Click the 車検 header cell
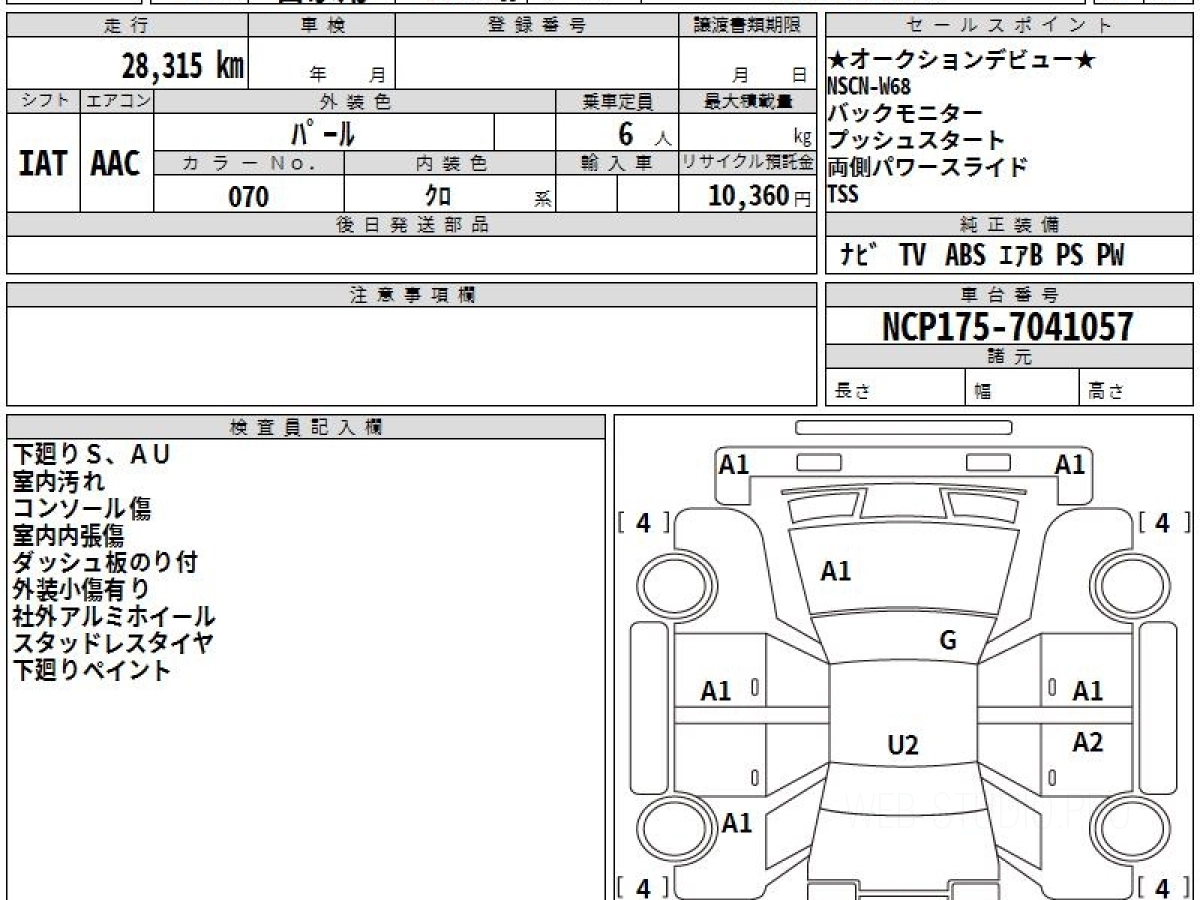 click(x=322, y=26)
